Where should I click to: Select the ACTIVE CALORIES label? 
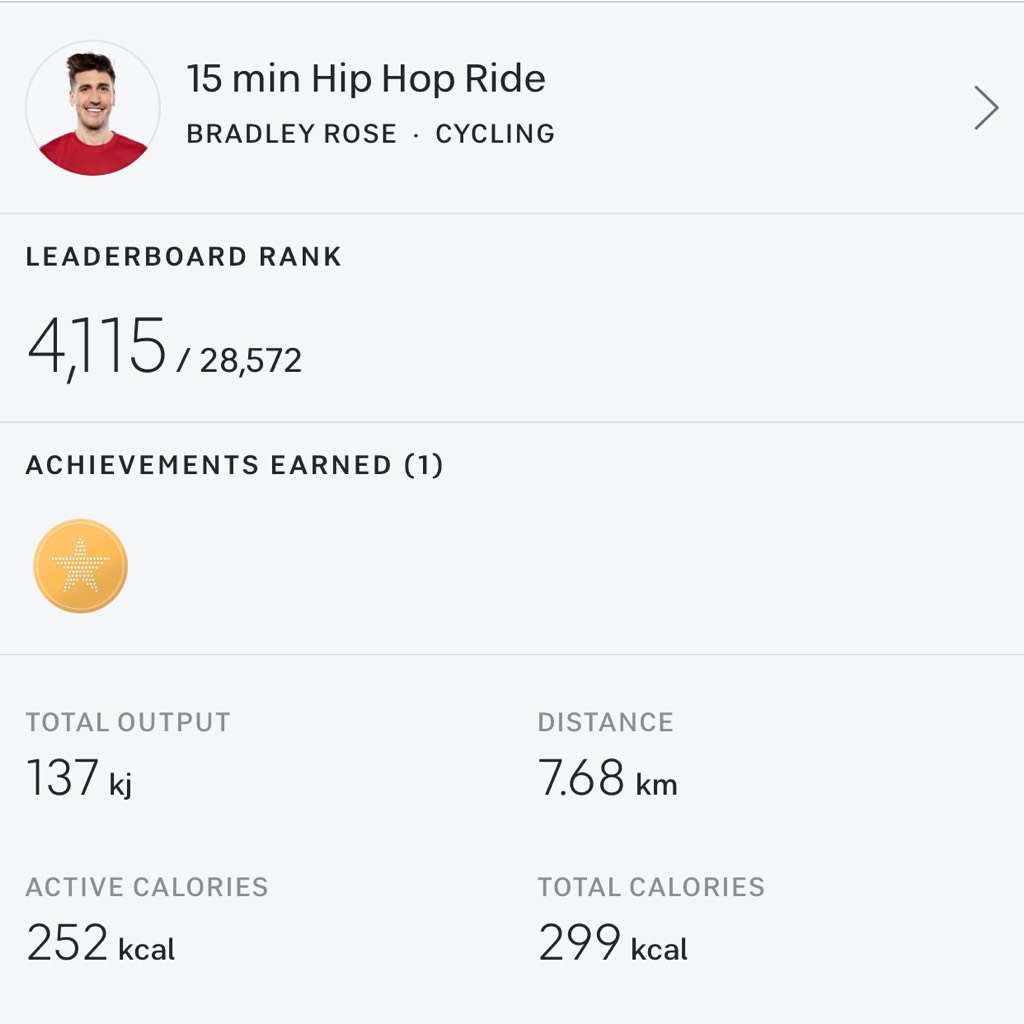pos(147,887)
